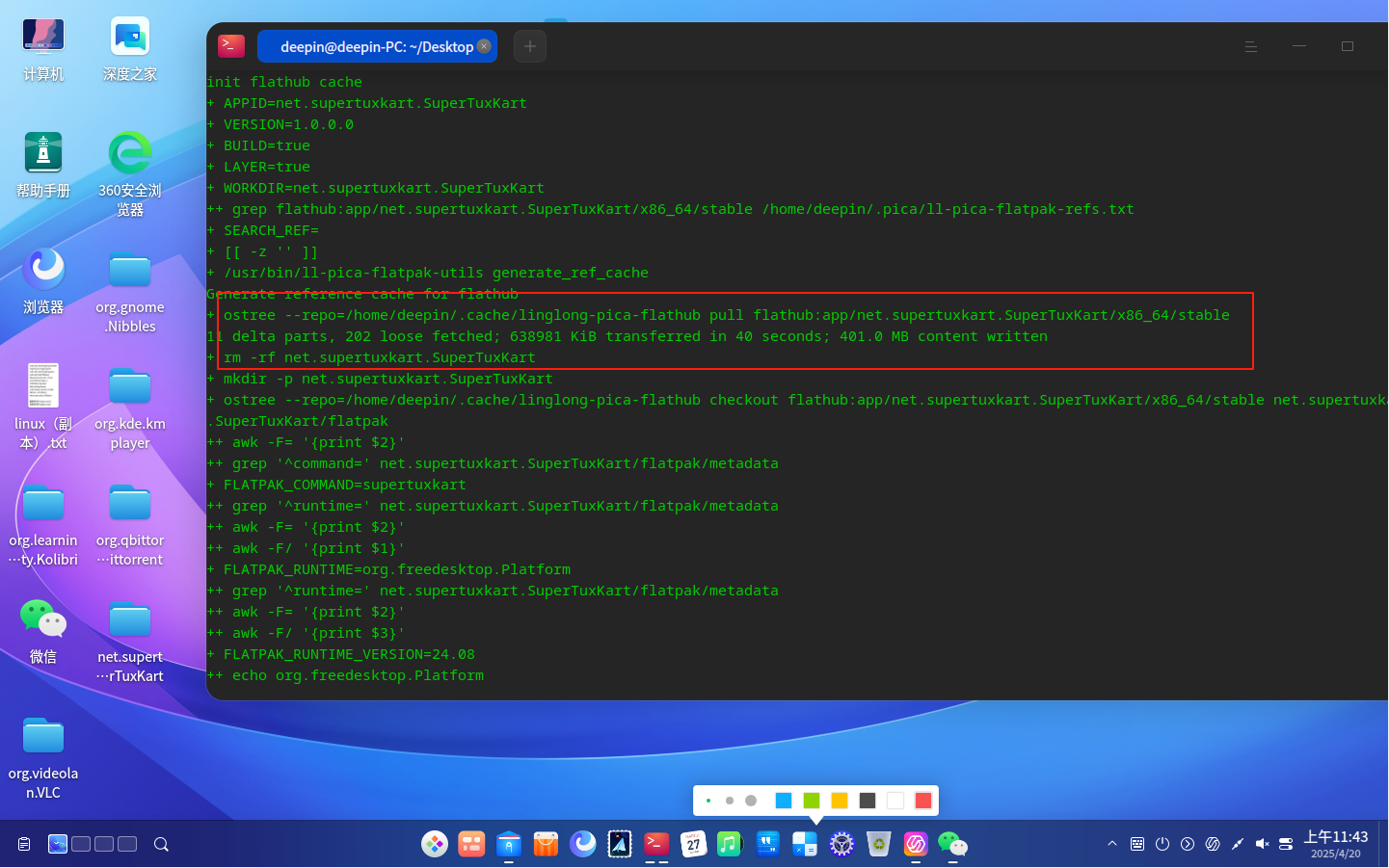The width and height of the screenshot is (1389, 868).
Task: Open the control center gear dock icon
Action: coord(841,844)
